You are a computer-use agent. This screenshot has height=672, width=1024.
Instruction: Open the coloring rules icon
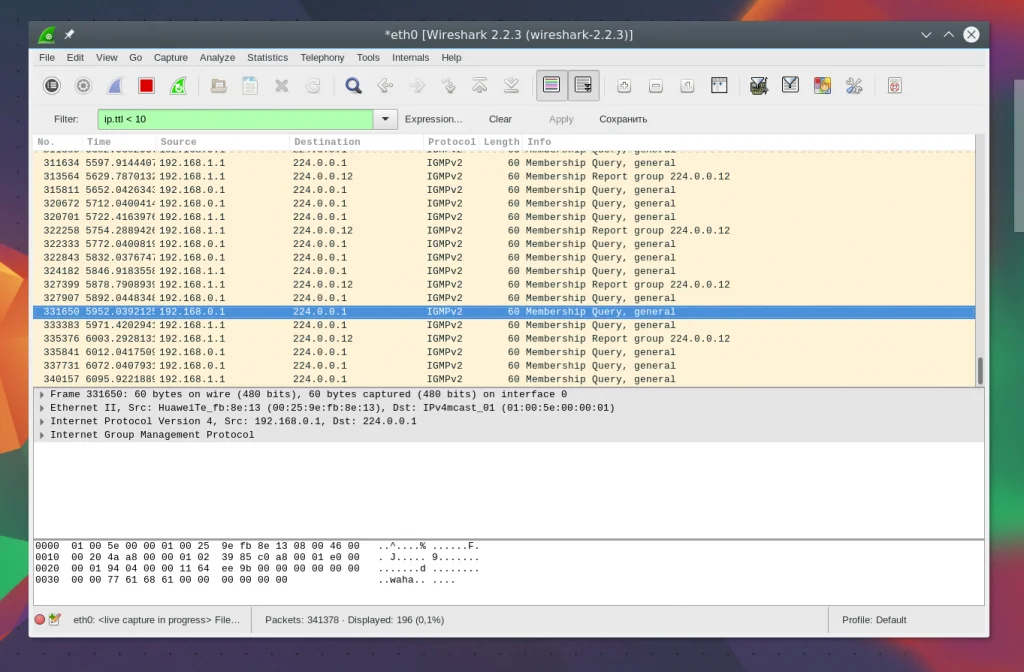tap(822, 86)
